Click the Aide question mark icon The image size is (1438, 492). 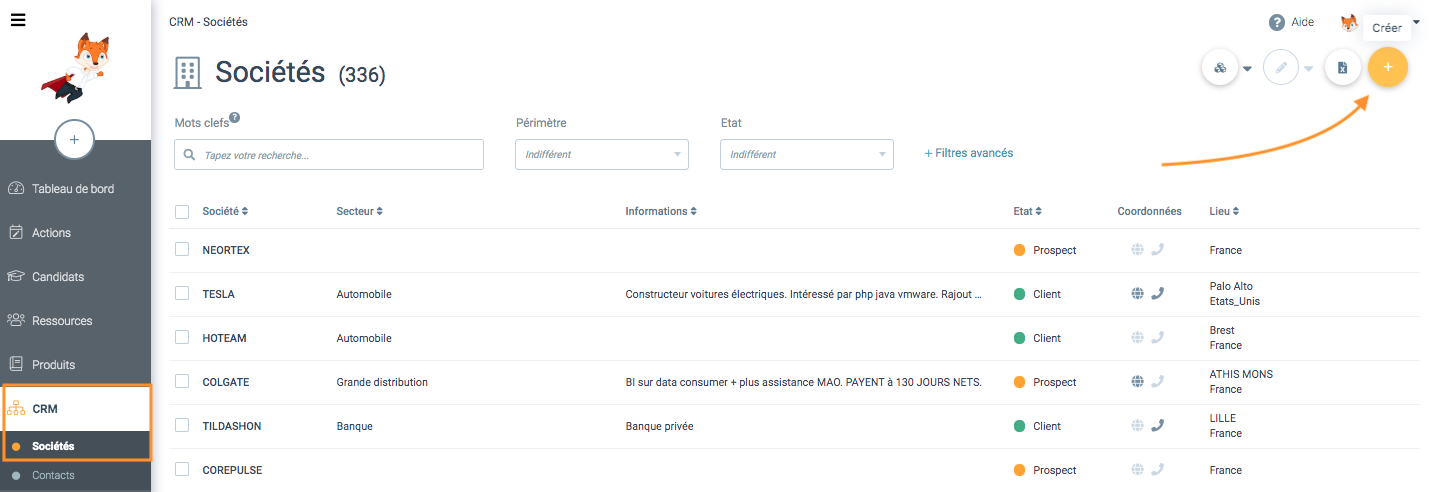click(1277, 22)
